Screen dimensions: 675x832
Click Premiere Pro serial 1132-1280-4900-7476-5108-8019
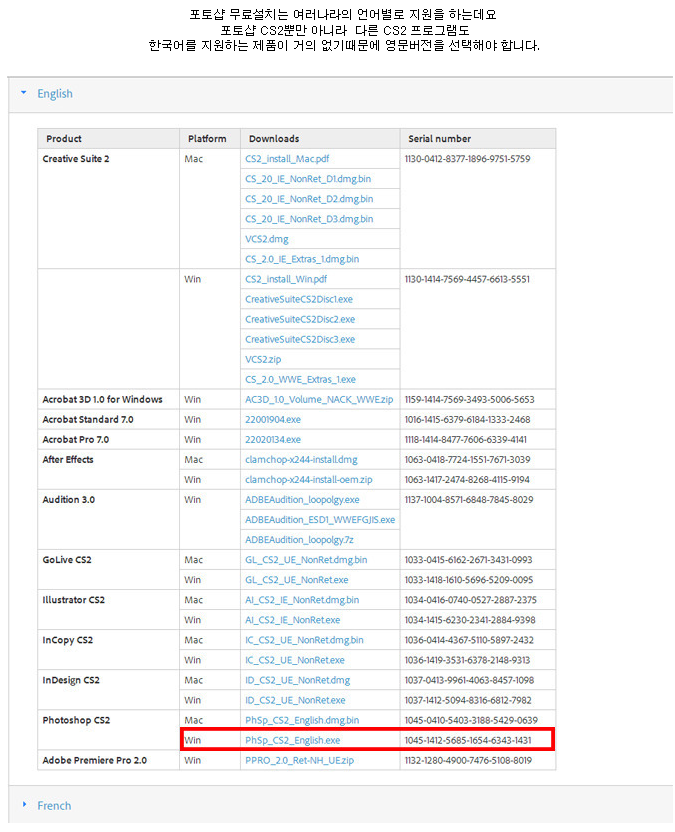coord(468,761)
